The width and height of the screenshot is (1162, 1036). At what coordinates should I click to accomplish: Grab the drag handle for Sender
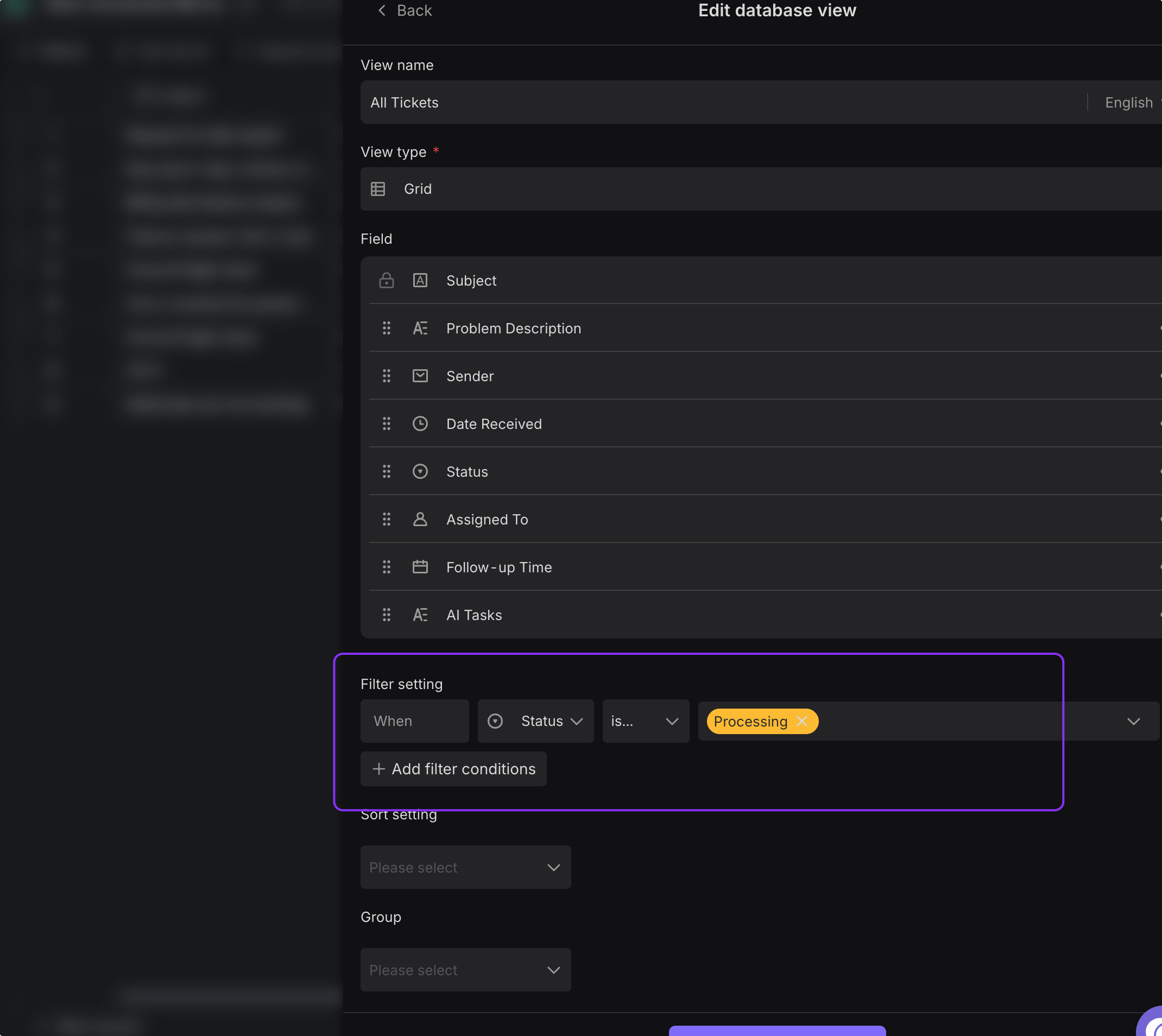click(x=387, y=376)
